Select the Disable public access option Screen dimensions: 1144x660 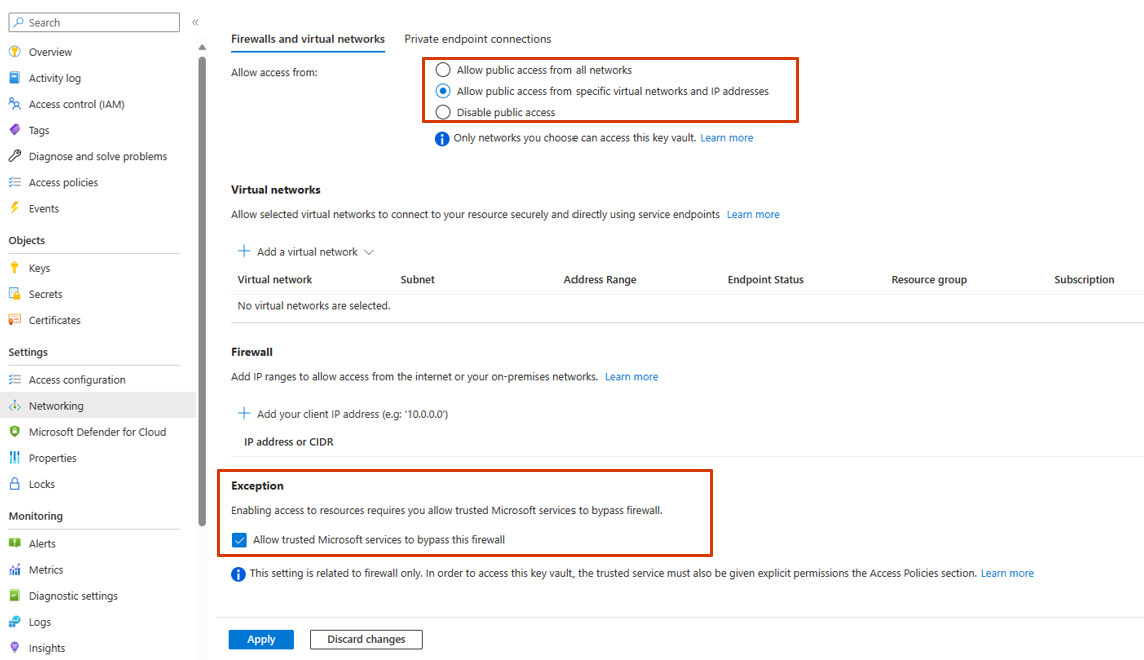[443, 112]
